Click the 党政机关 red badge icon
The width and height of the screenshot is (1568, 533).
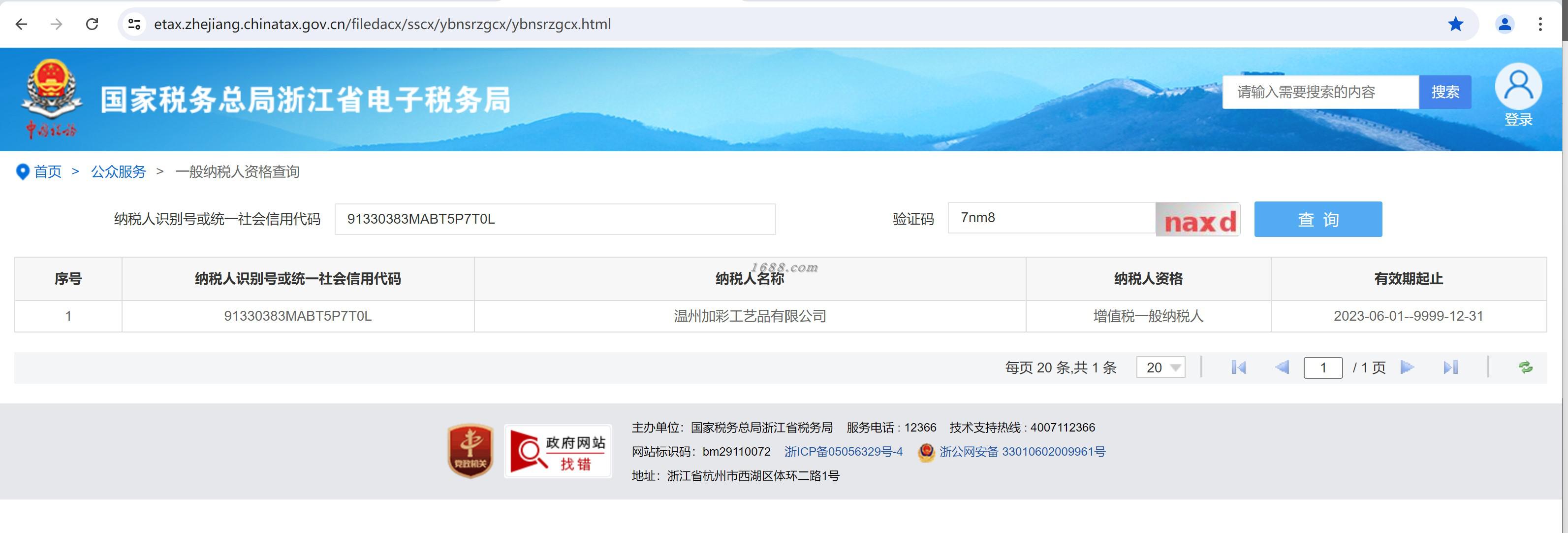470,451
